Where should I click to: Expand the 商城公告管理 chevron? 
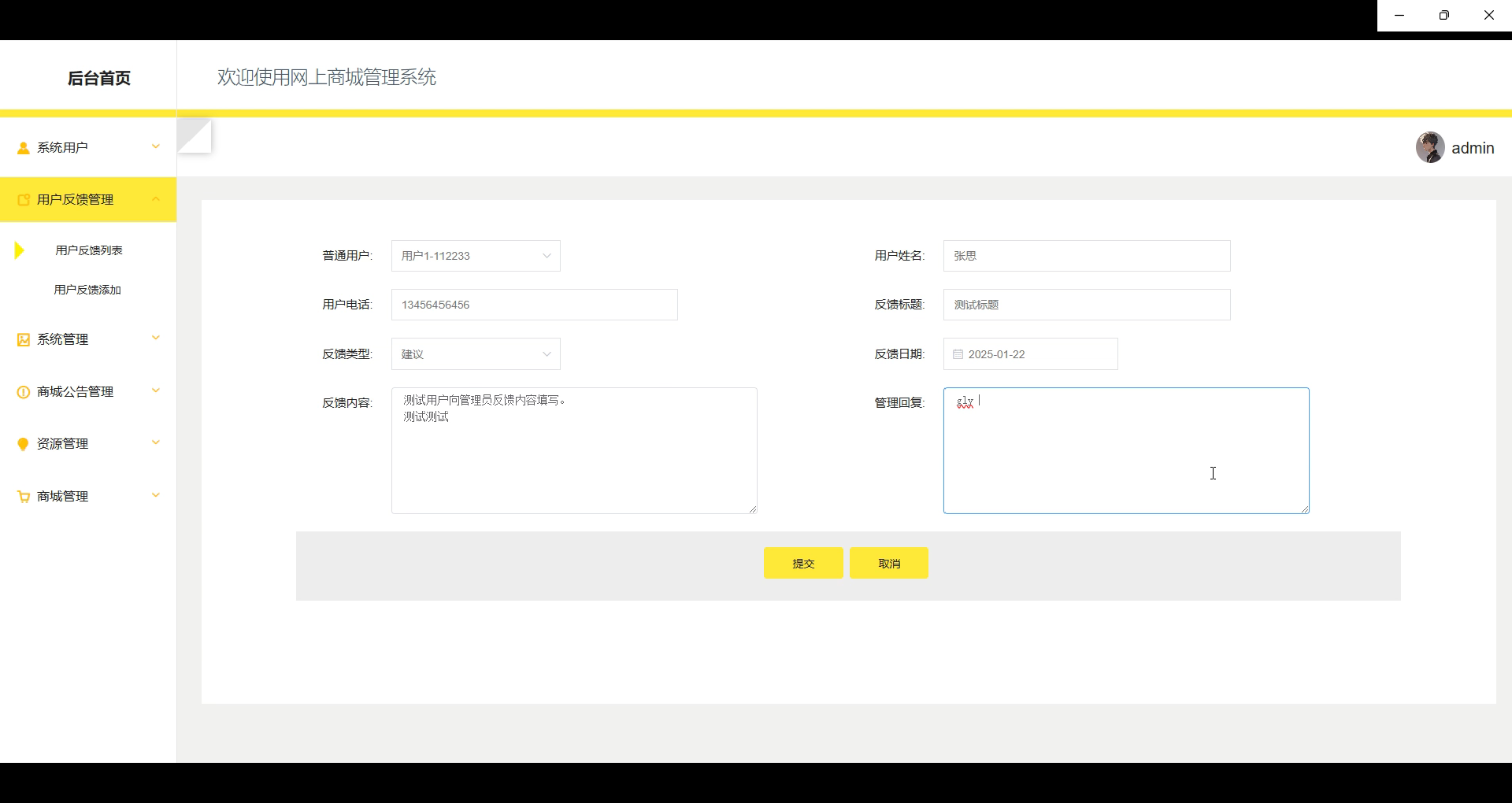point(156,390)
